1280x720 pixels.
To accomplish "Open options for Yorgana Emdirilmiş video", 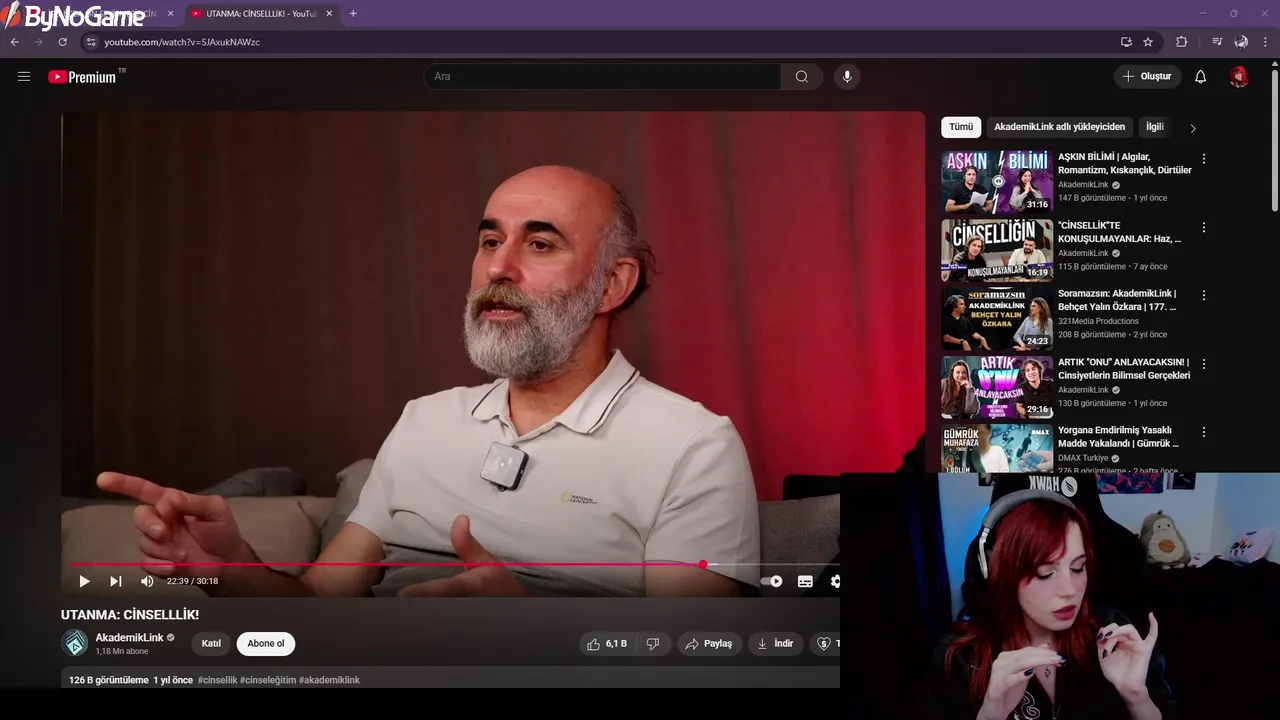I will (x=1204, y=432).
